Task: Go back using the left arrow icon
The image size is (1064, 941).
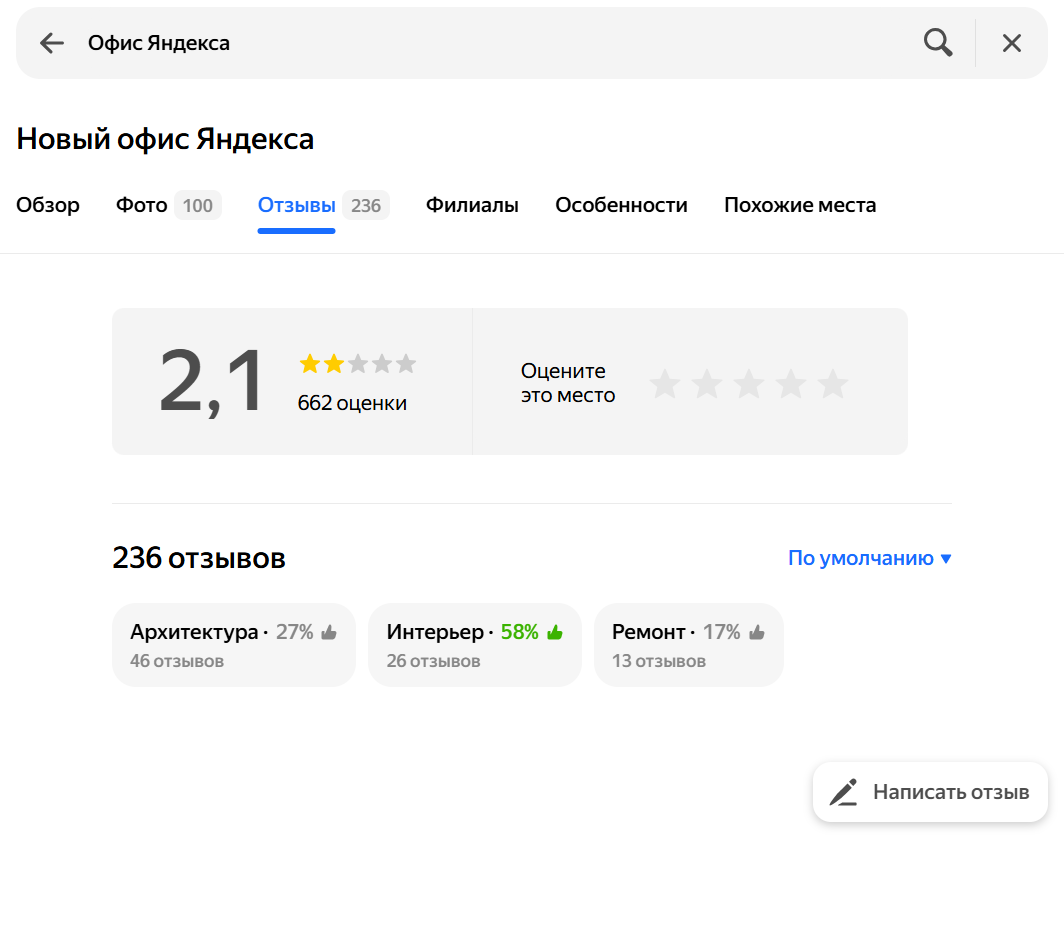Action: click(52, 43)
